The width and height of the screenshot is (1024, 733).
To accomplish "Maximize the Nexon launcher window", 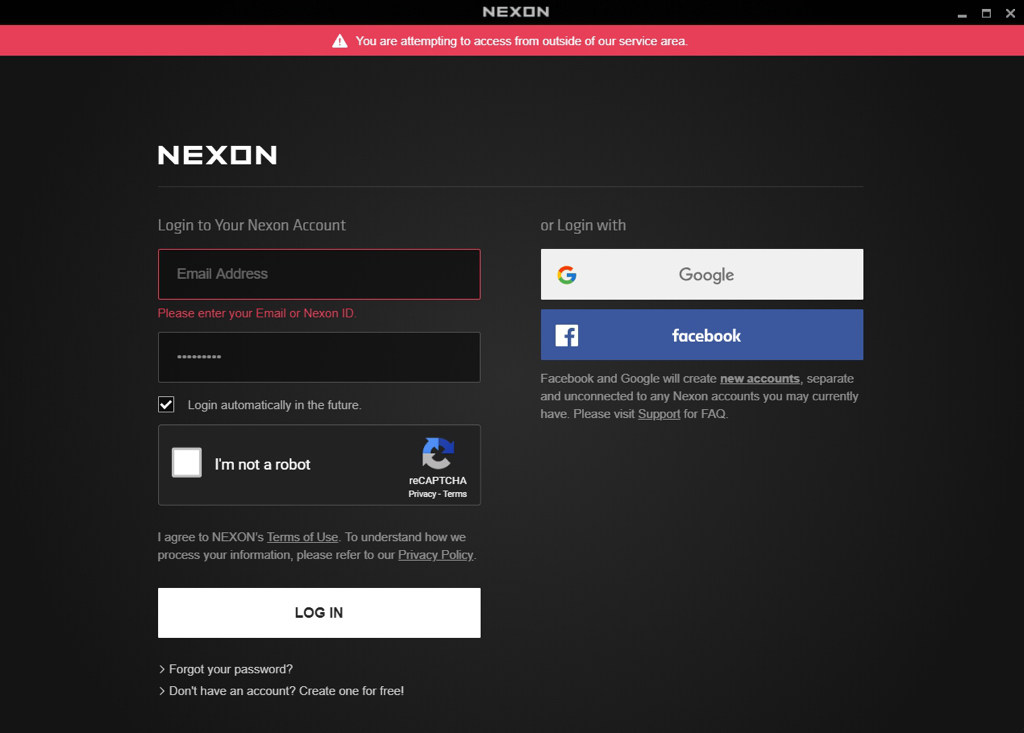I will click(x=986, y=13).
